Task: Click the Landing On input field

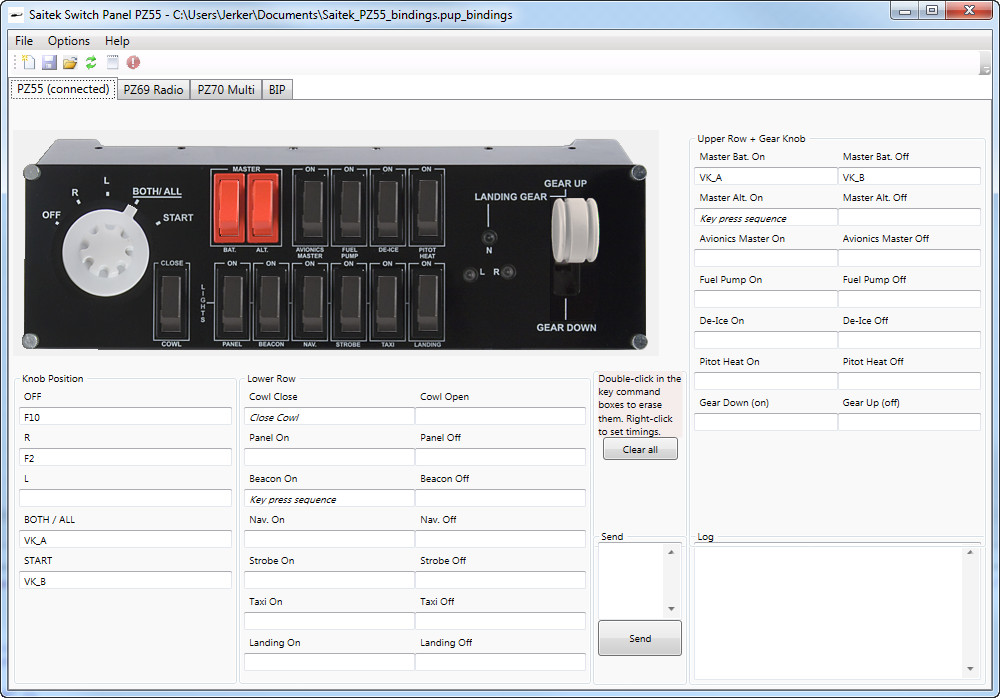Action: 329,662
